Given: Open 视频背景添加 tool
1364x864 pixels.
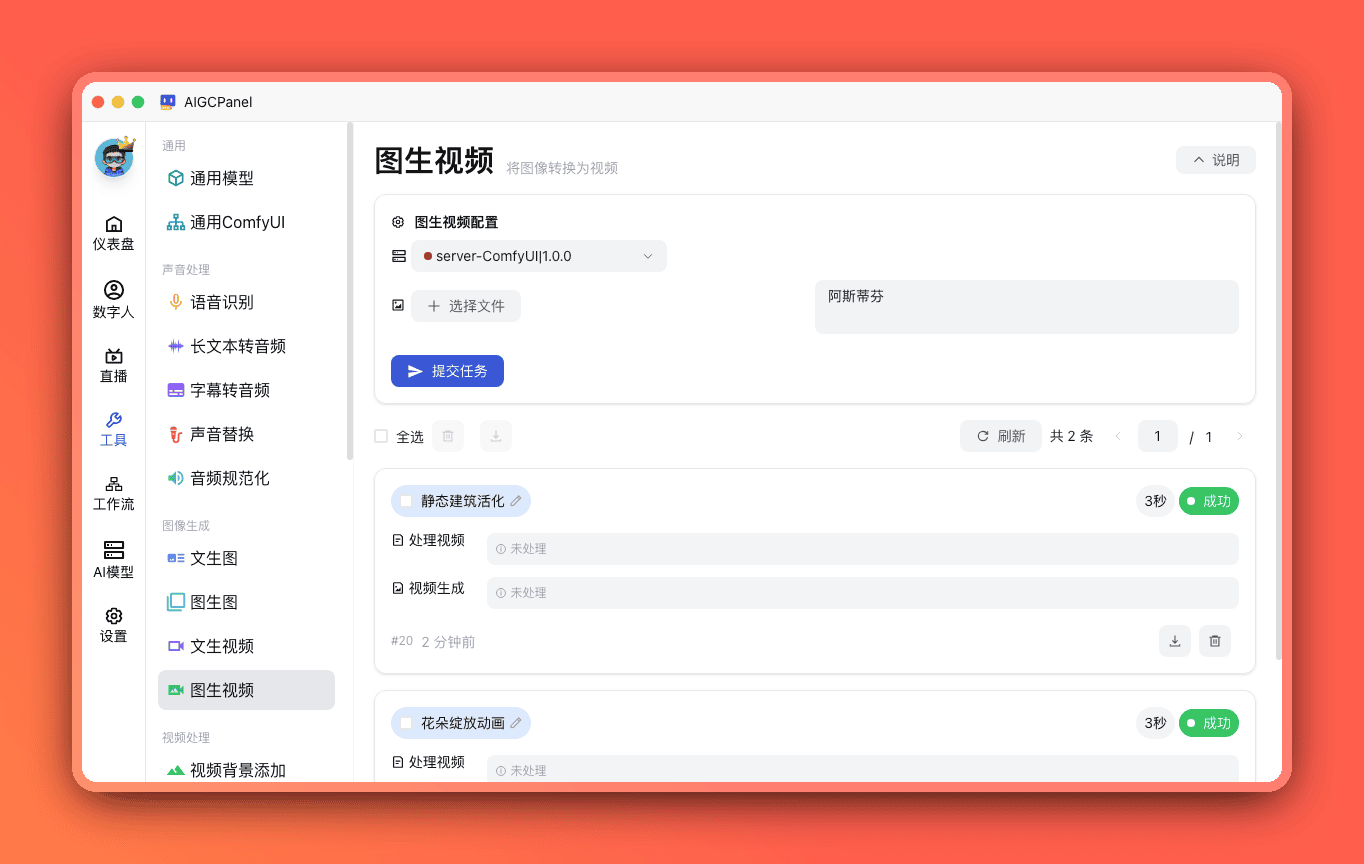Looking at the screenshot, I should [246, 770].
